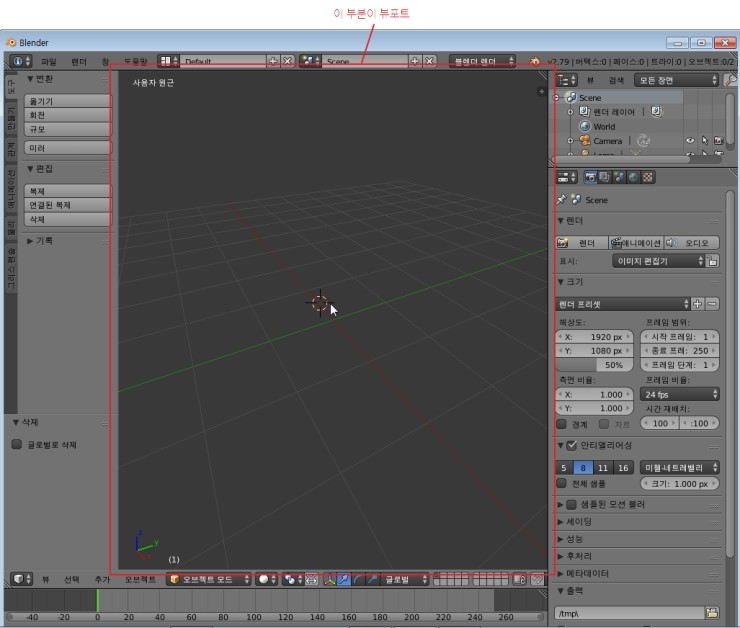
Task: Open the pivot point selector icon
Action: tap(293, 579)
